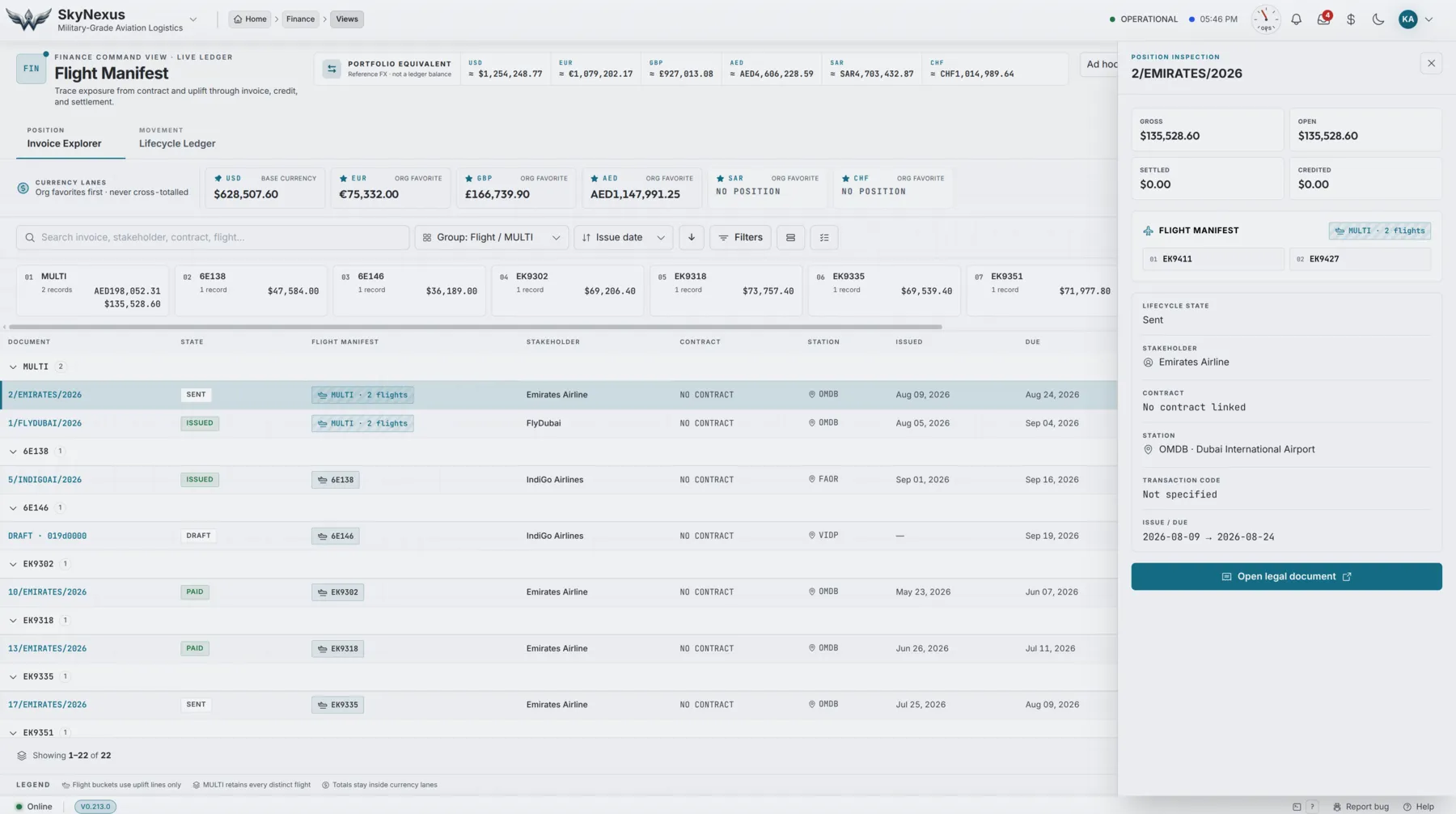Click the MULTI · 2 flights badge in inspection panel

pyautogui.click(x=1380, y=231)
